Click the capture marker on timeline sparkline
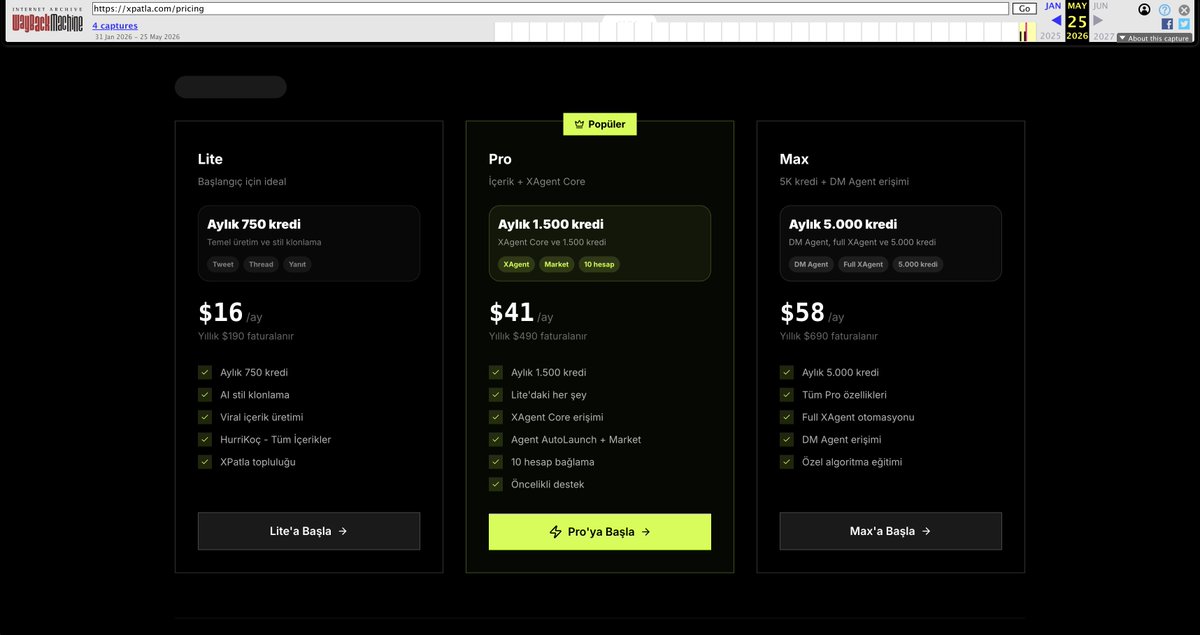 (x=1023, y=32)
